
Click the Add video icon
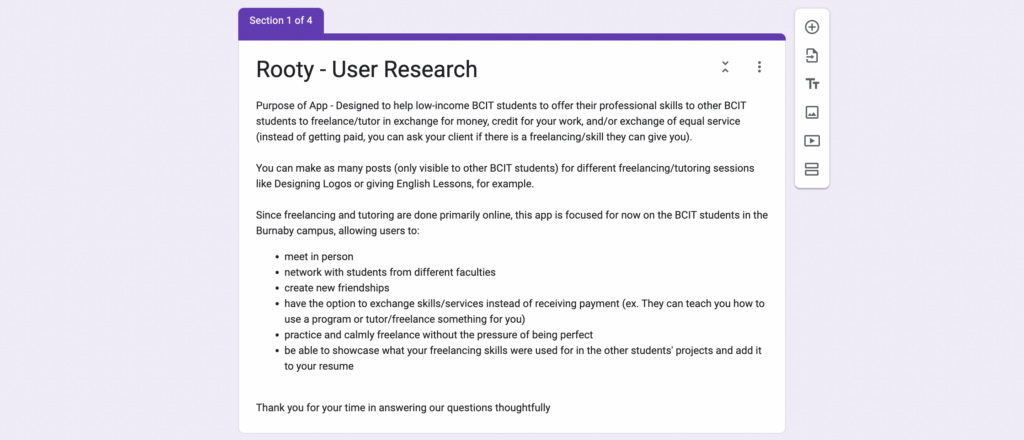coord(812,141)
